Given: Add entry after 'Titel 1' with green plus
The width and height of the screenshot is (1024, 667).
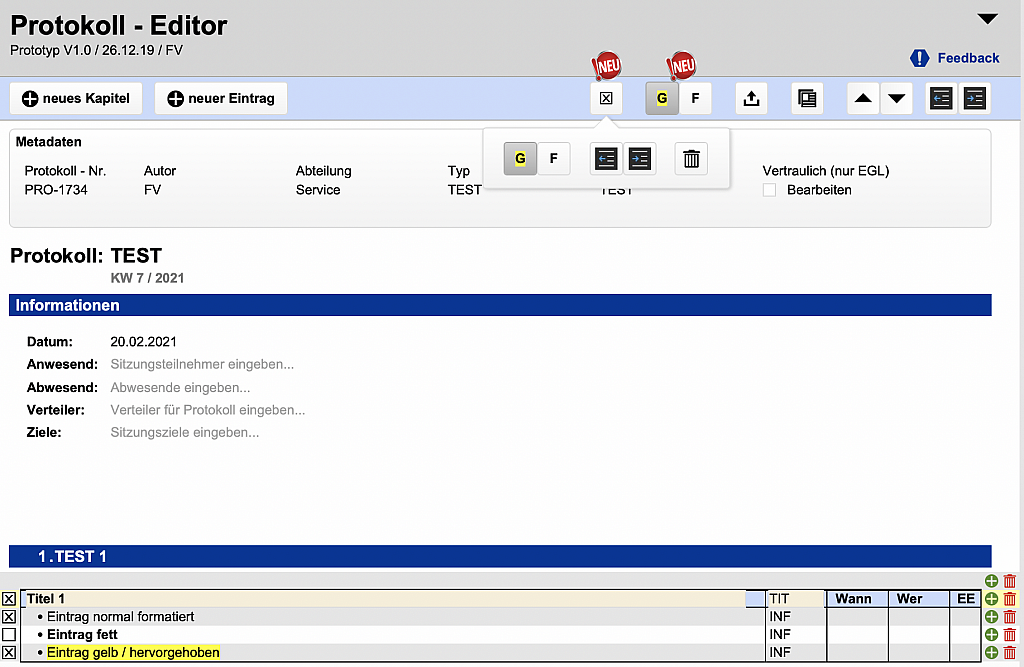Looking at the screenshot, I should tap(991, 599).
